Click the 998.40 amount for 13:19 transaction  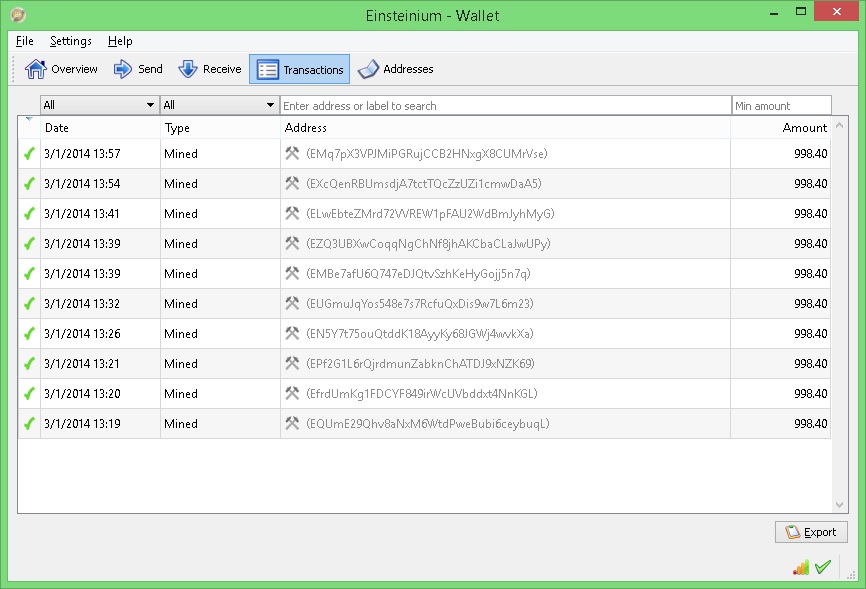coord(811,424)
